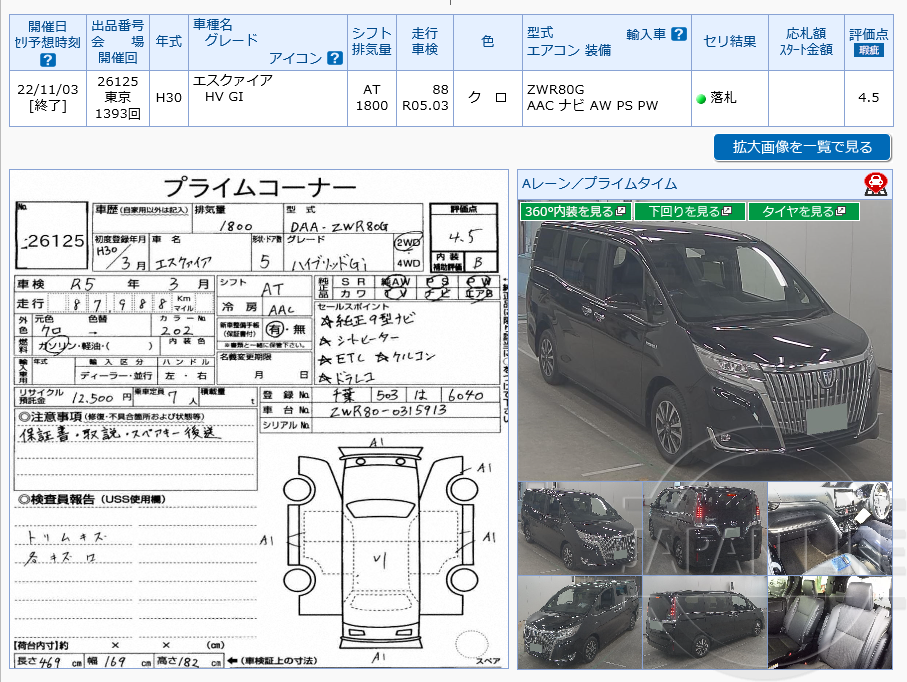Click the external-link icon on 下回りを見る
This screenshot has height=682, width=907.
(727, 212)
